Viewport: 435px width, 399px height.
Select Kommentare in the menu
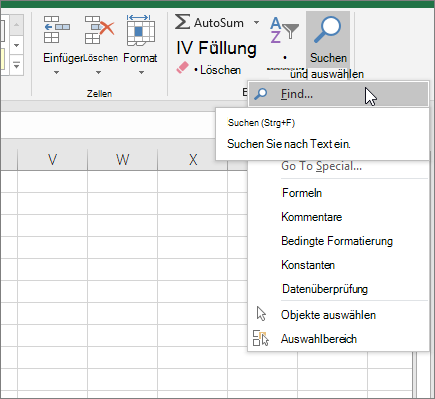338,217
